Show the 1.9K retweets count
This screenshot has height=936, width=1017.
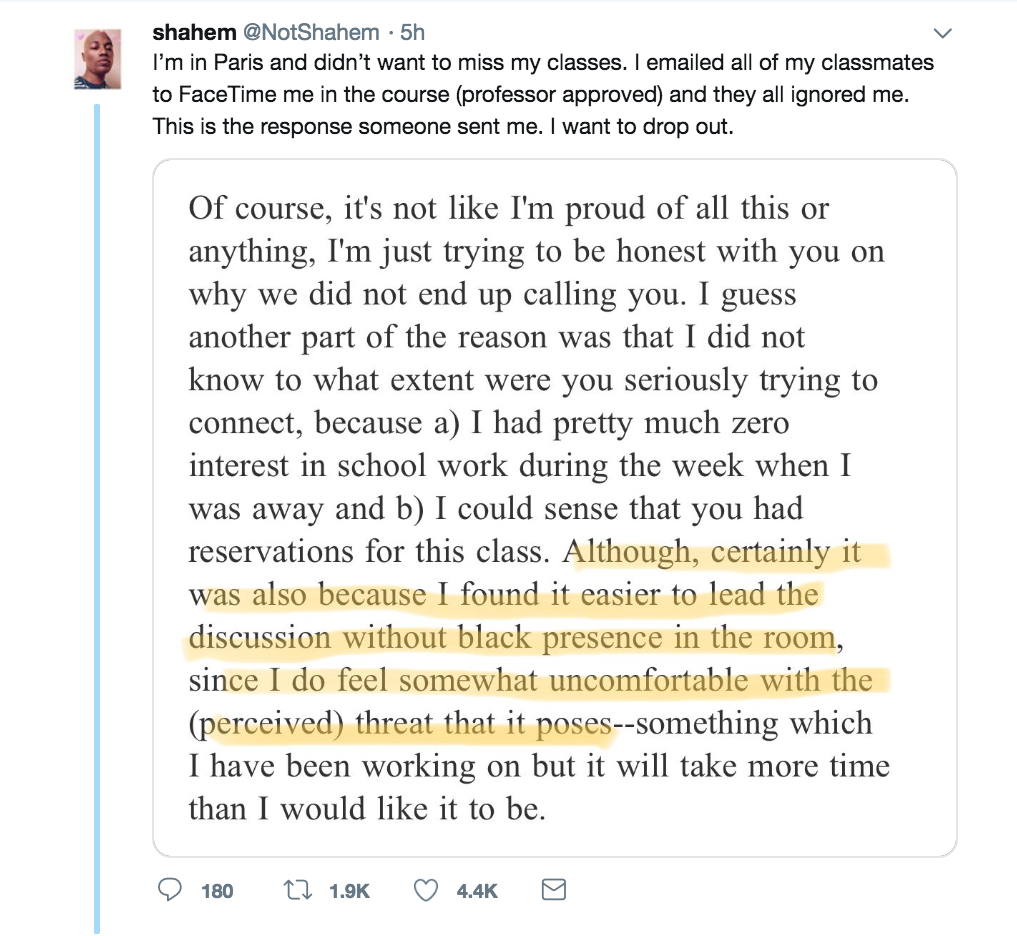click(x=349, y=891)
